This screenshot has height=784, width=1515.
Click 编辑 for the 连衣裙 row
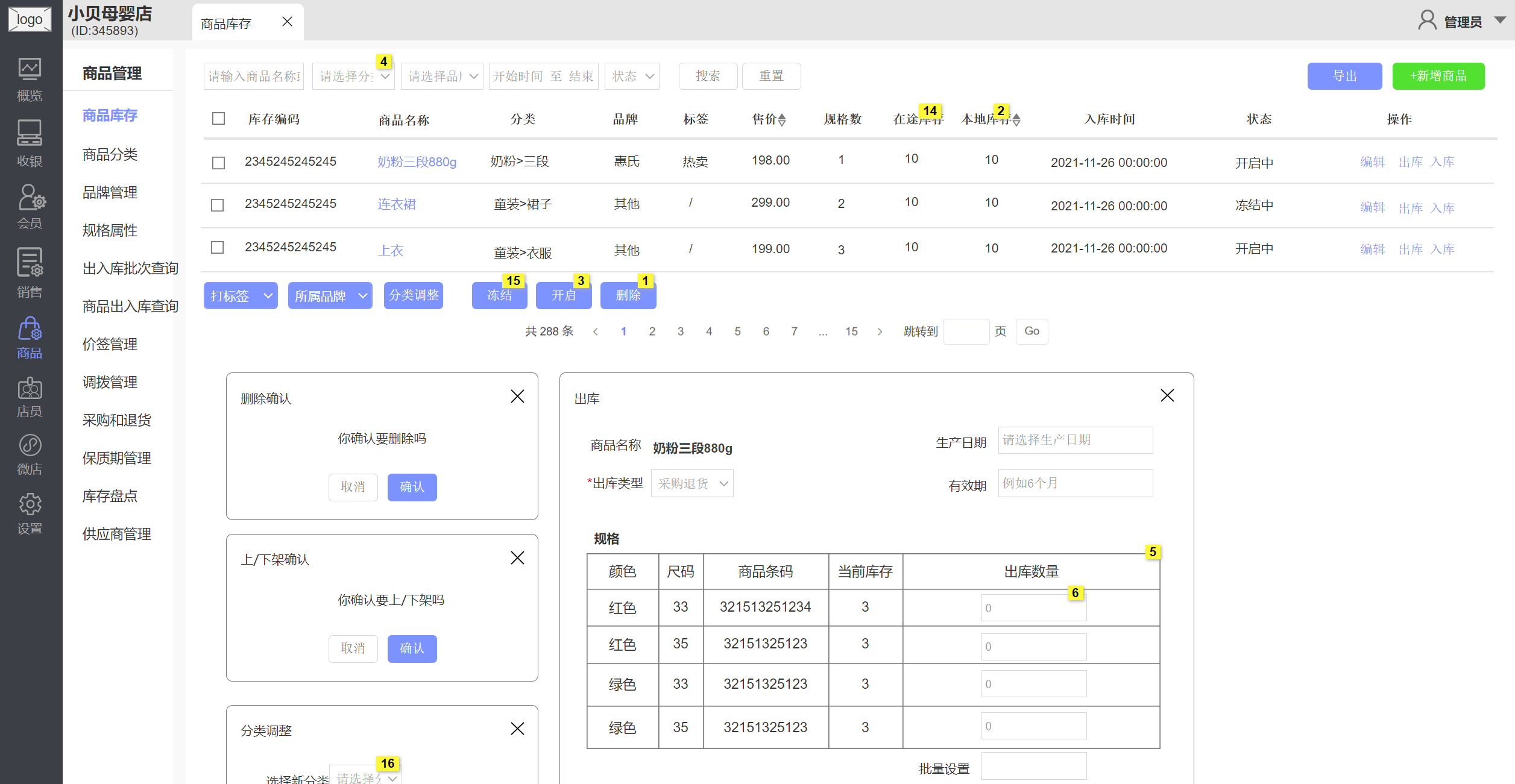(x=1372, y=207)
